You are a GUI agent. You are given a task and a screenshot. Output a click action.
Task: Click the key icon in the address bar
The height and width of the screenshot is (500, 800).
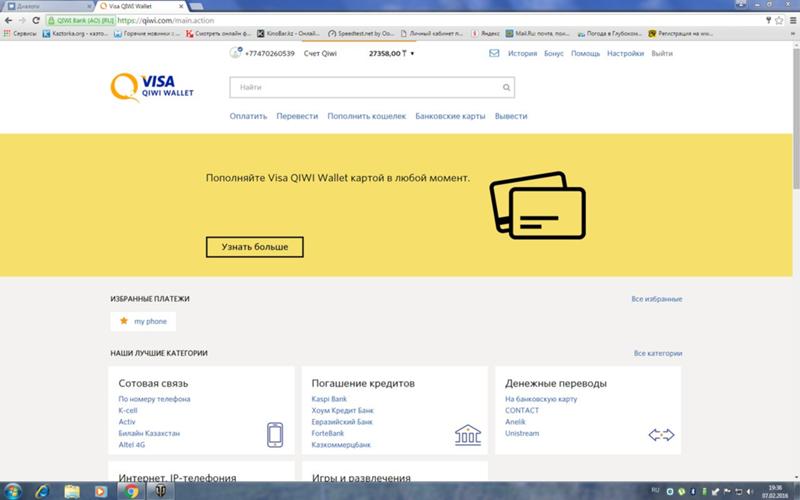(x=768, y=20)
